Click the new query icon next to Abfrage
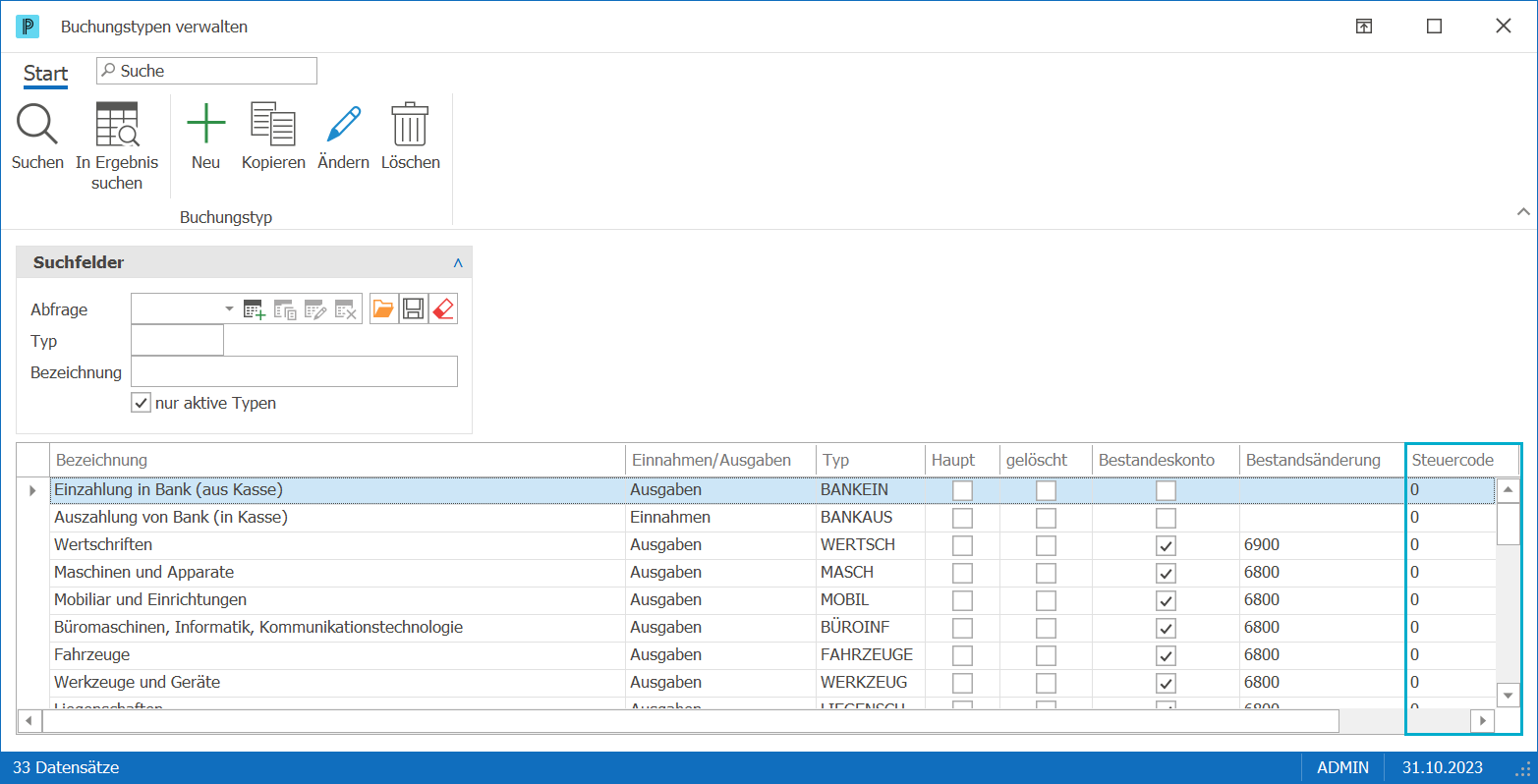Screen dimensions: 1538x784 pos(255,309)
